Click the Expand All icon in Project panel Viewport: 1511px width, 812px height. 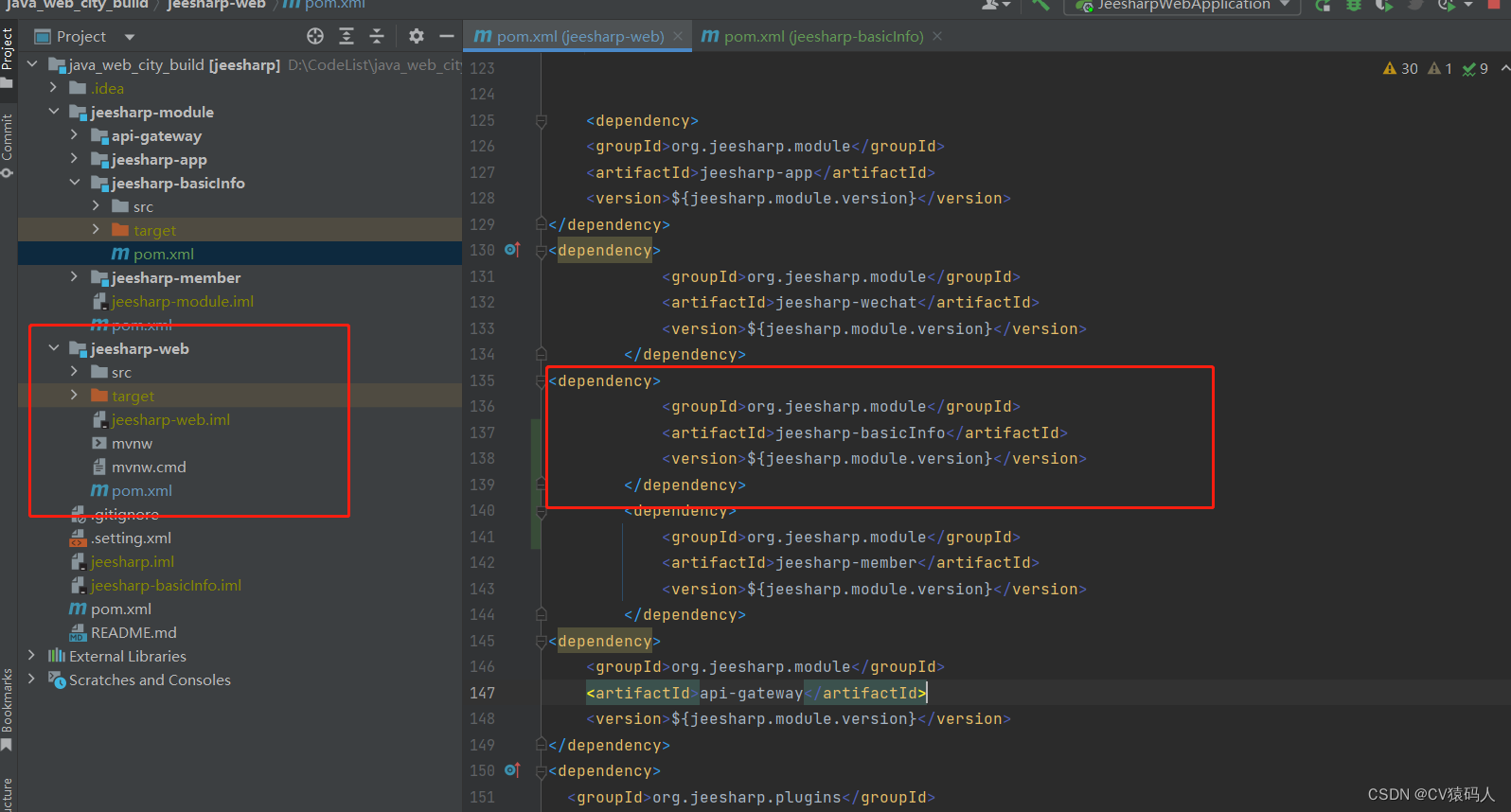point(347,36)
